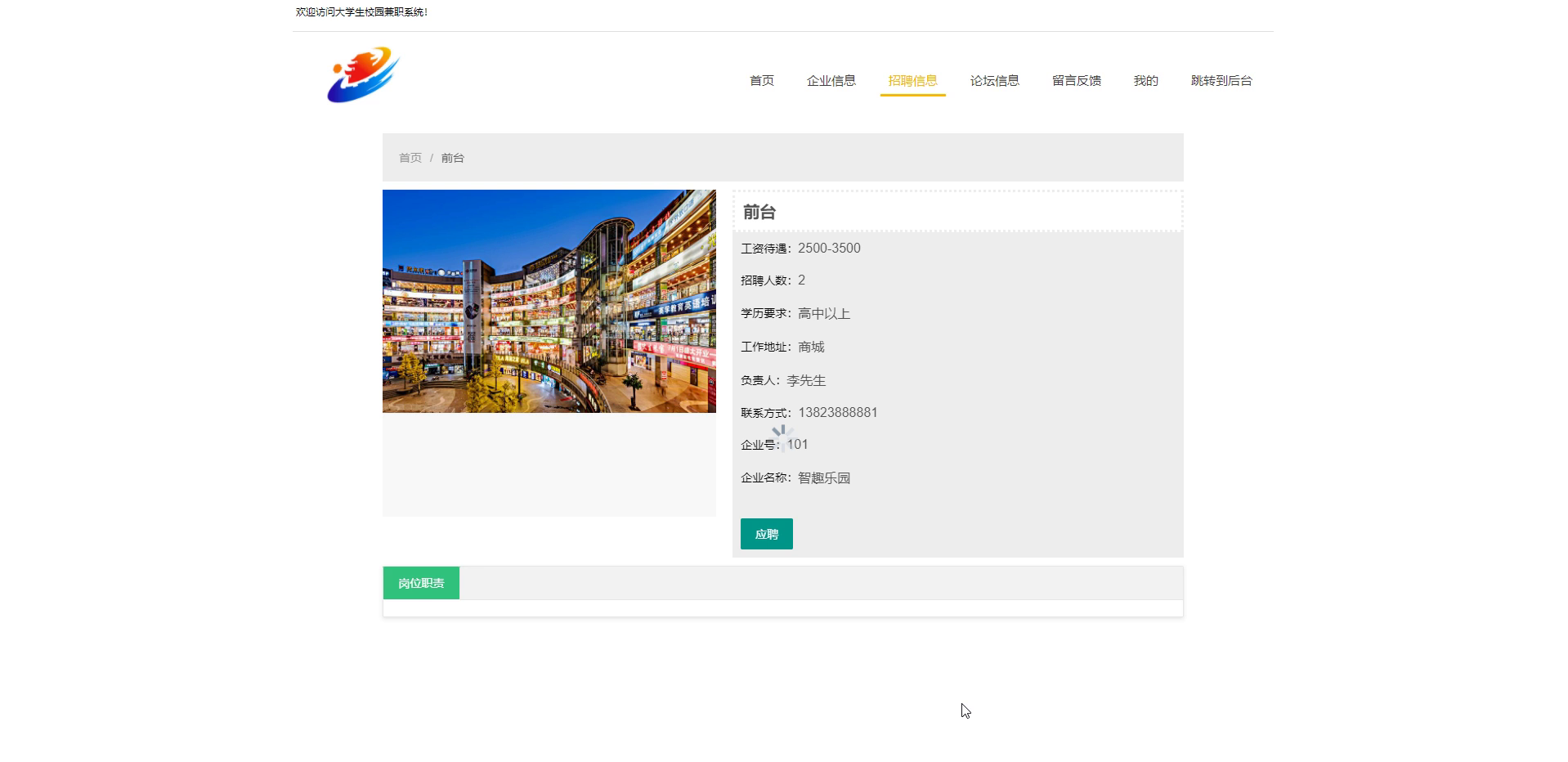Open 留言反馈 page
1568x762 pixels.
1076,80
